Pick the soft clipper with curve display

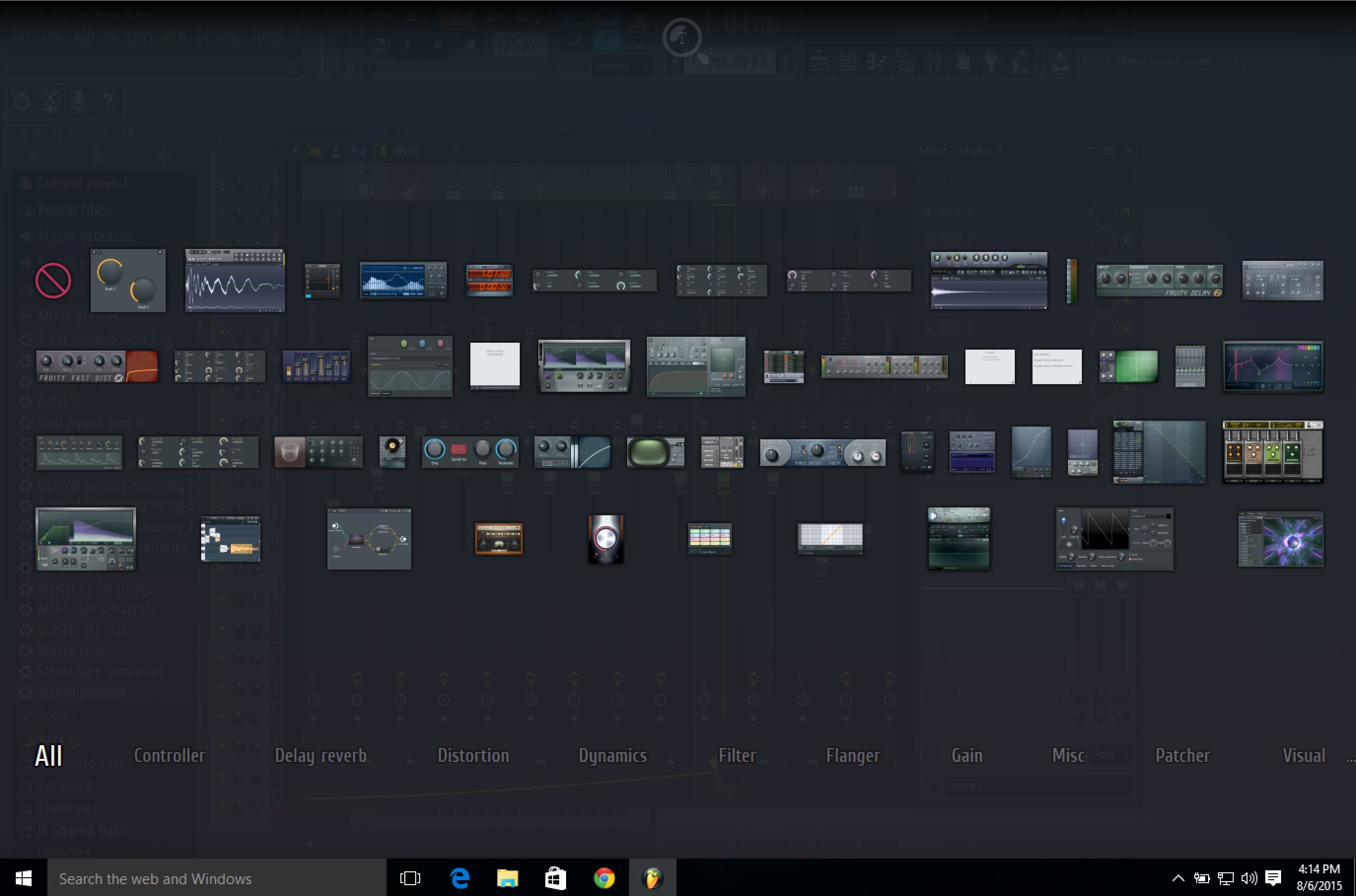tap(572, 453)
